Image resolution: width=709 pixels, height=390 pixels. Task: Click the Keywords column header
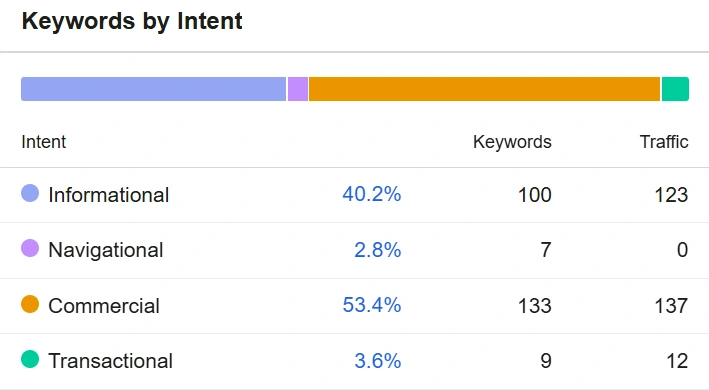coord(512,142)
